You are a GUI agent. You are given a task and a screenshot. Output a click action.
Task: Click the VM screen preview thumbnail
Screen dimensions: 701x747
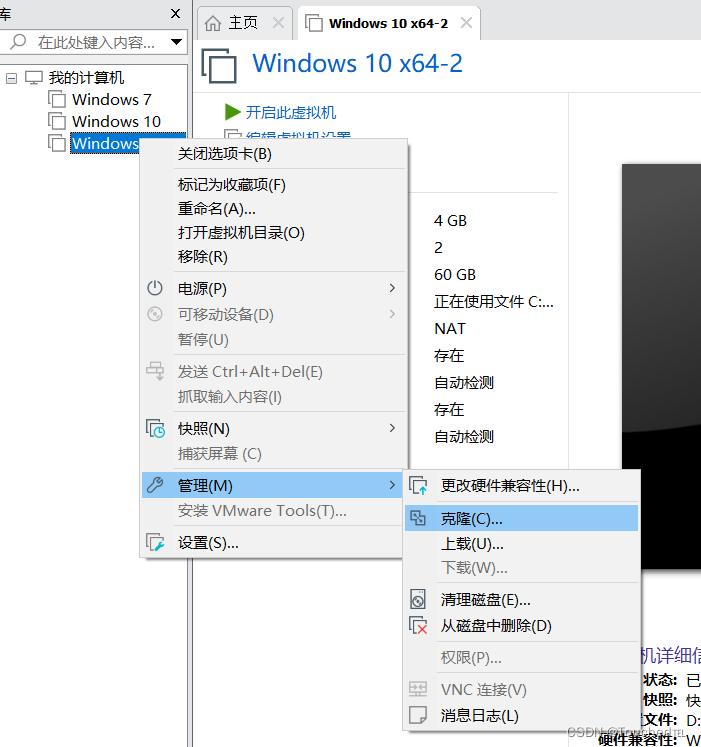(661, 366)
